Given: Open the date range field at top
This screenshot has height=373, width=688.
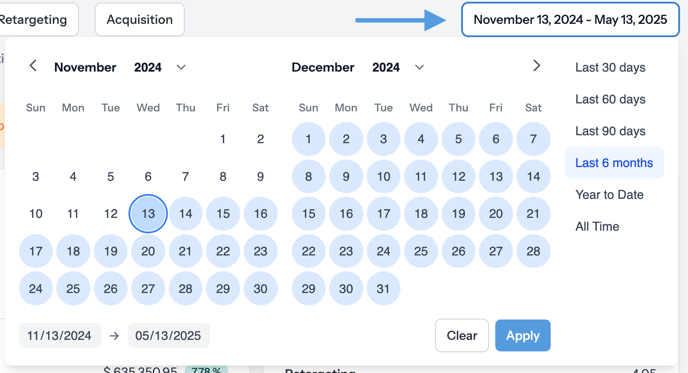Looking at the screenshot, I should pyautogui.click(x=570, y=20).
